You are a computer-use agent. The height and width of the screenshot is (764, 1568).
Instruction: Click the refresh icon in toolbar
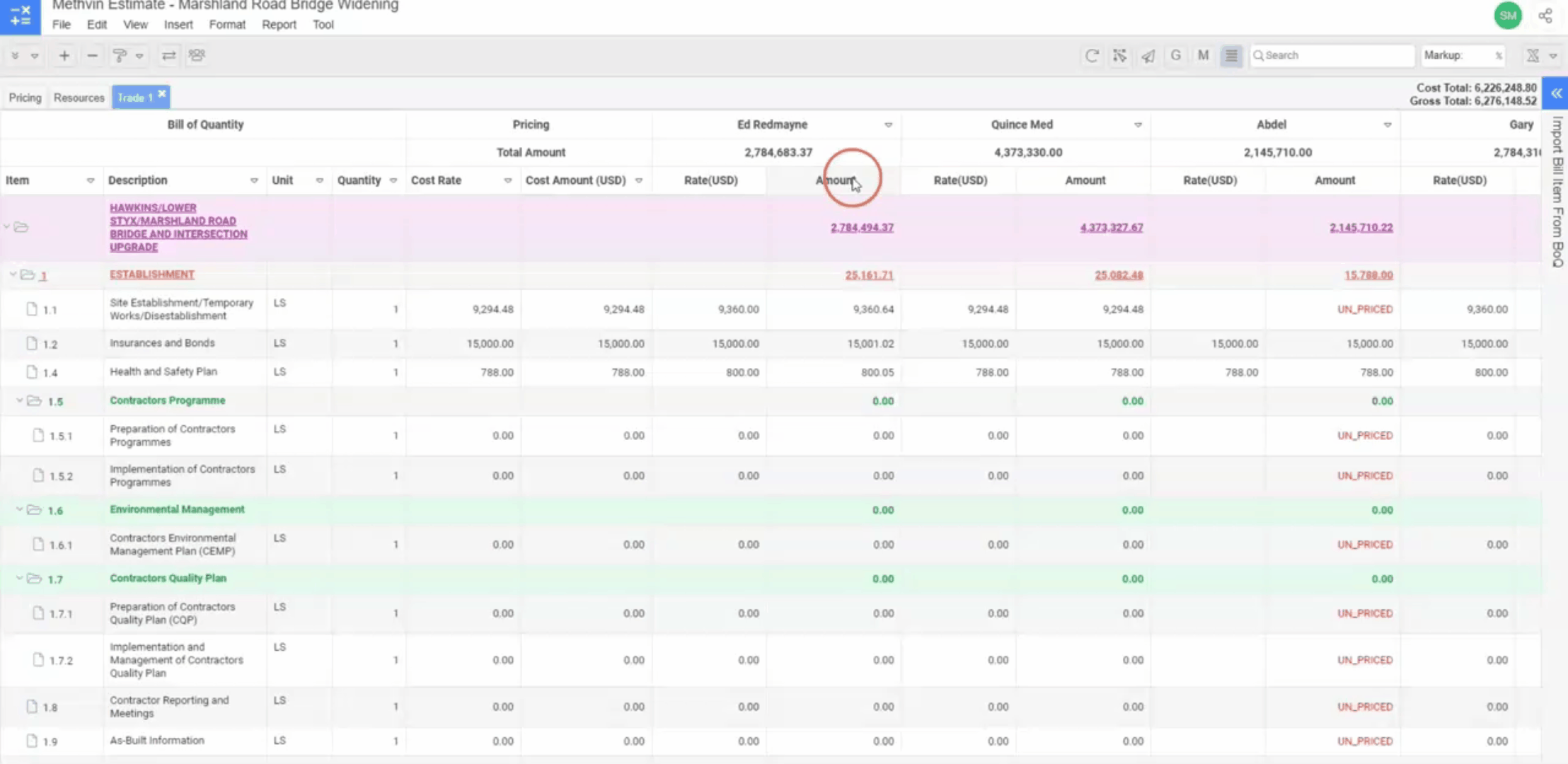point(1091,55)
